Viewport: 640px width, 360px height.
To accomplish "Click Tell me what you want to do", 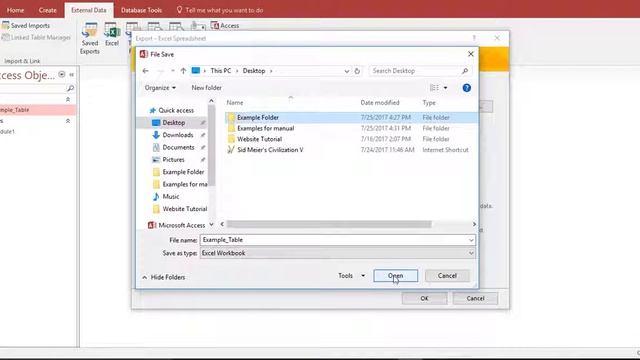I will pyautogui.click(x=220, y=10).
